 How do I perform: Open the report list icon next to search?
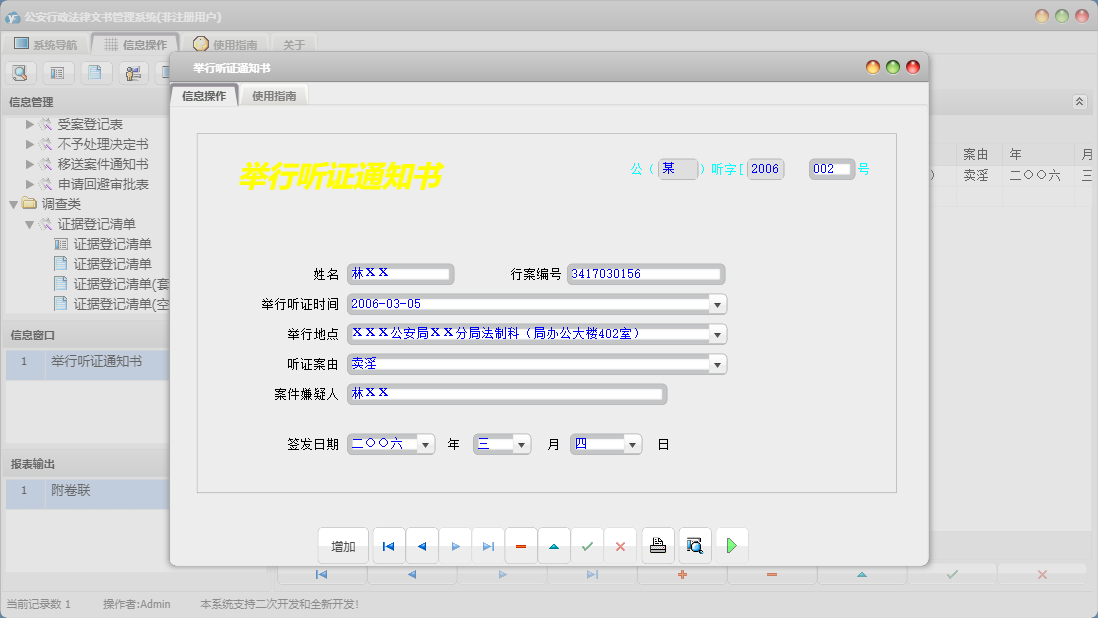(59, 72)
